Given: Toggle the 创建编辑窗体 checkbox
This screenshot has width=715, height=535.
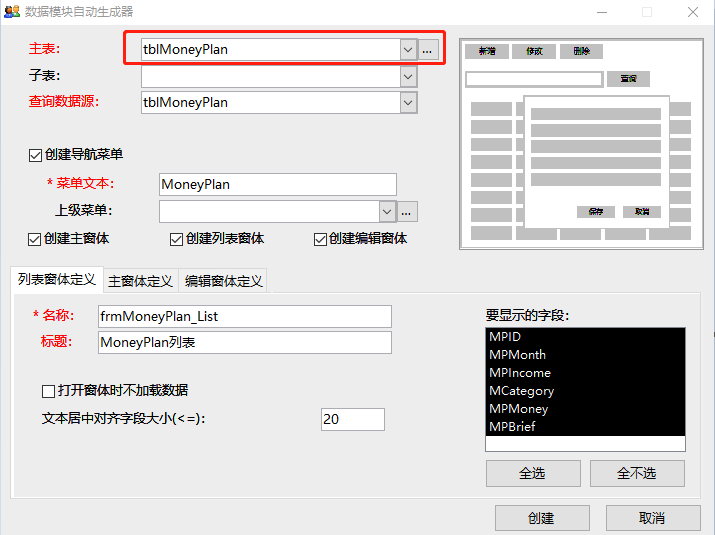Looking at the screenshot, I should click(320, 239).
